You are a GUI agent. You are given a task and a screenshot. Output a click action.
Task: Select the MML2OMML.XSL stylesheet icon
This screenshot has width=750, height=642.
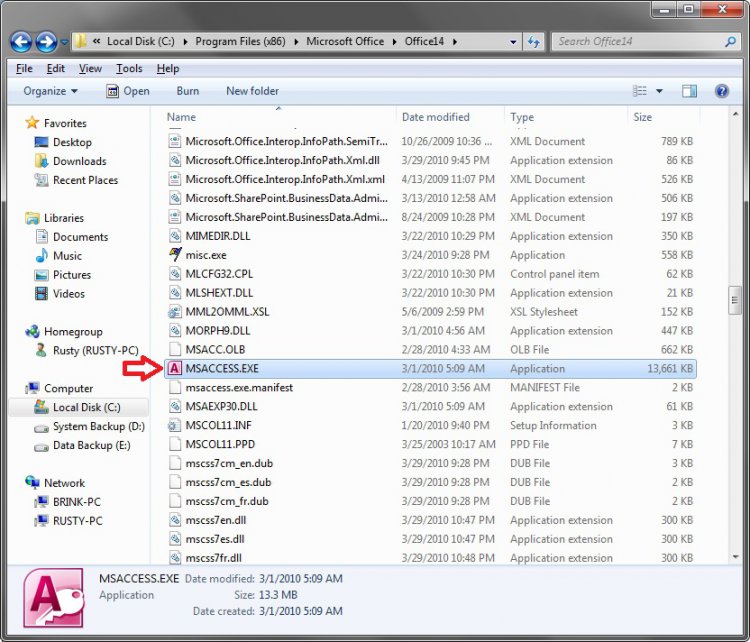tap(175, 312)
